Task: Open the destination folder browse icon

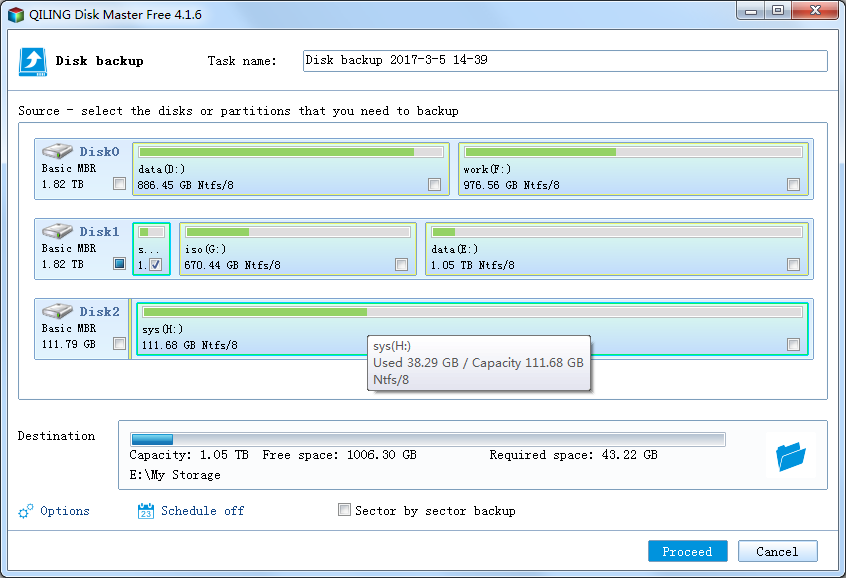Action: 791,457
